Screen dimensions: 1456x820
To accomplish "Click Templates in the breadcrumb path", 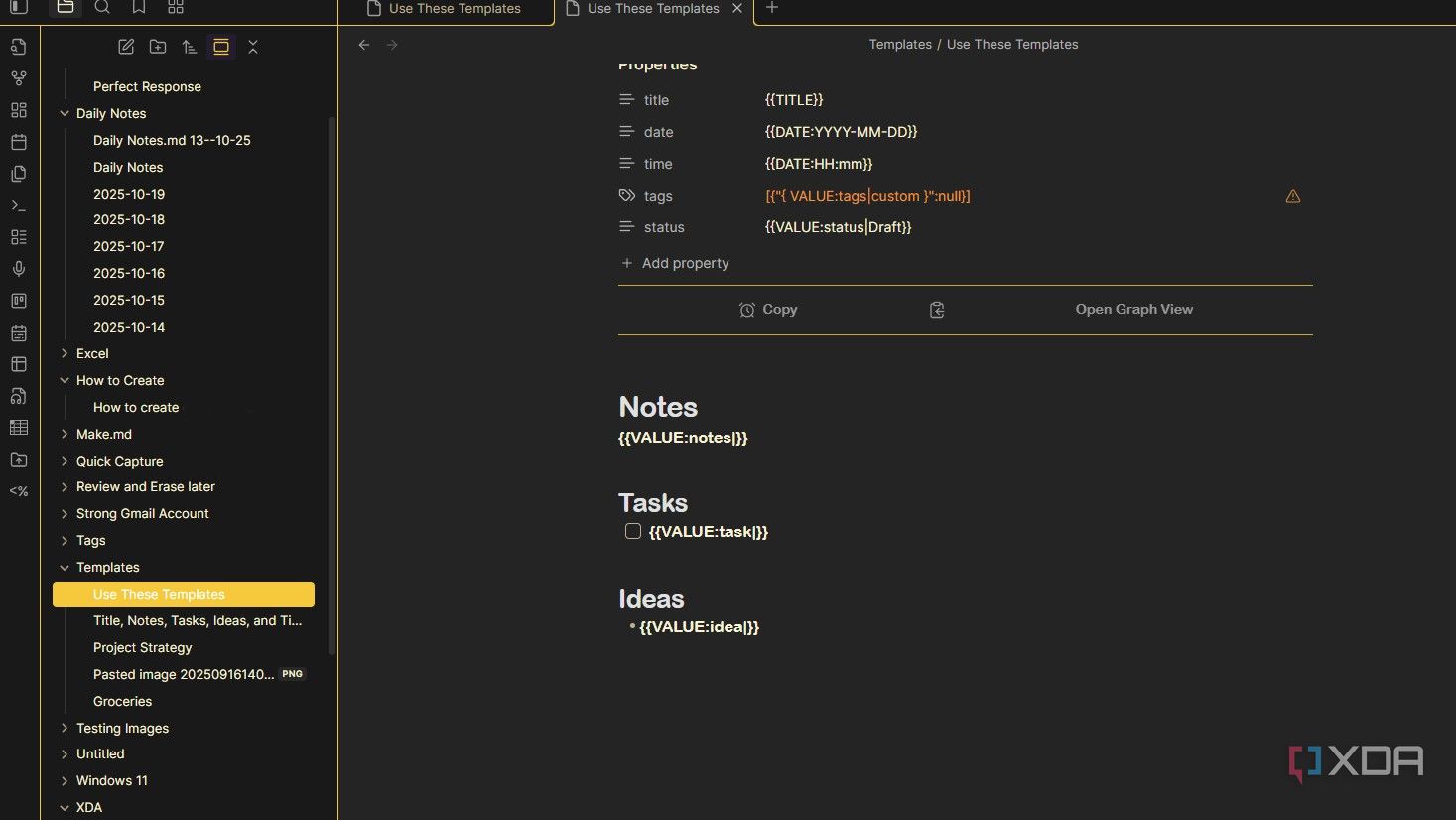I will click(x=900, y=45).
